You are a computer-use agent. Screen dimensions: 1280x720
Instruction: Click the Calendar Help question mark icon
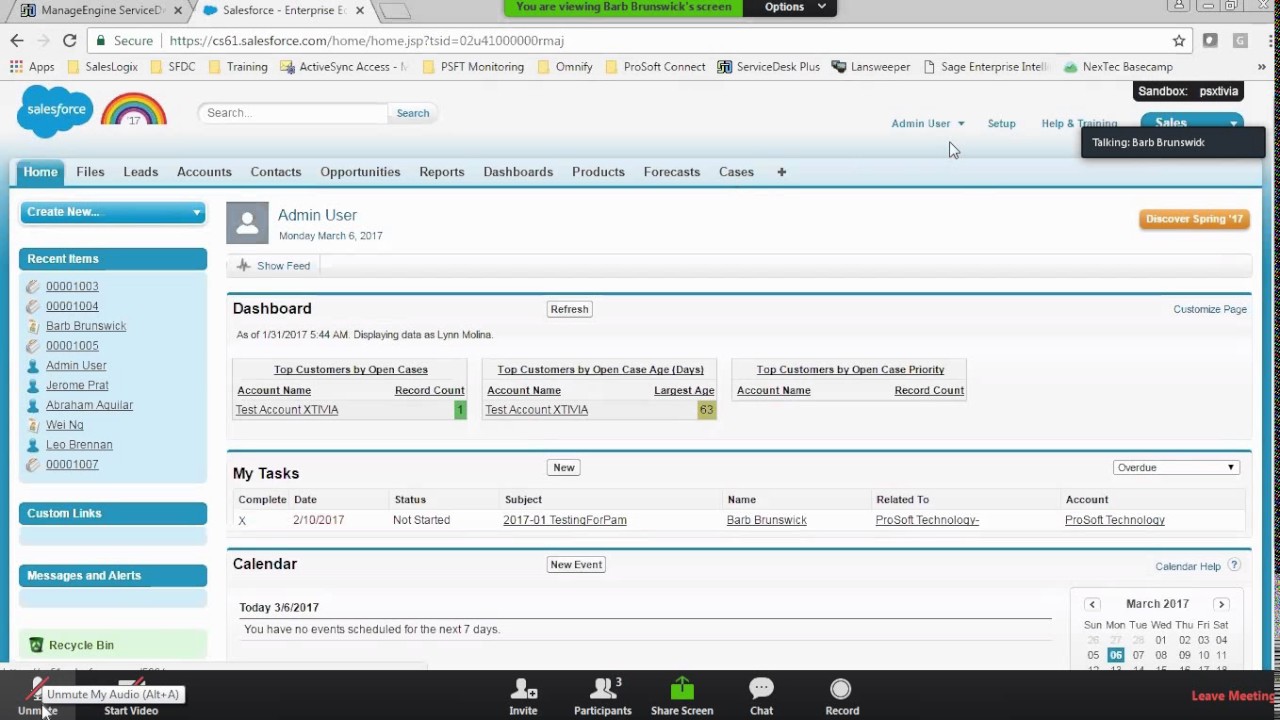point(1234,566)
